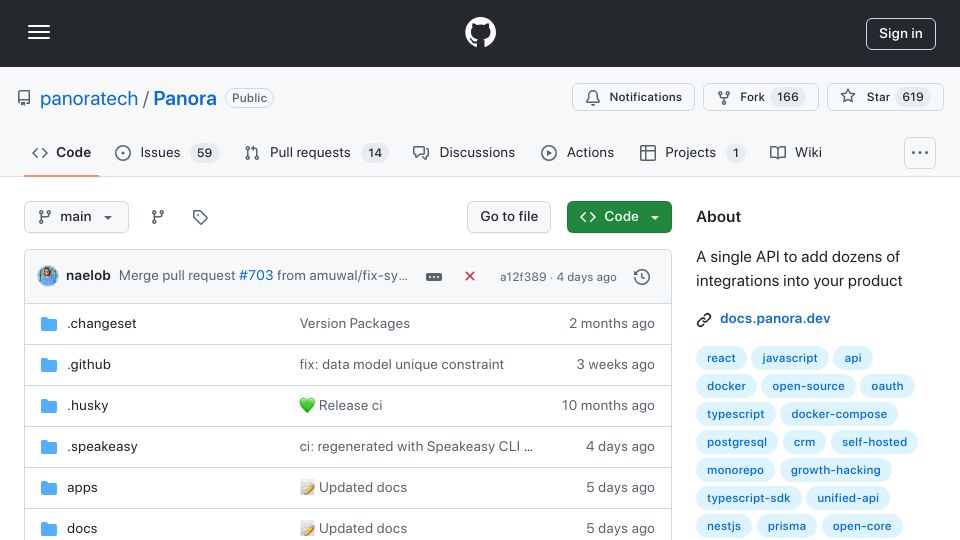960x540 pixels.
Task: Open the Pull requests tab
Action: [x=316, y=152]
